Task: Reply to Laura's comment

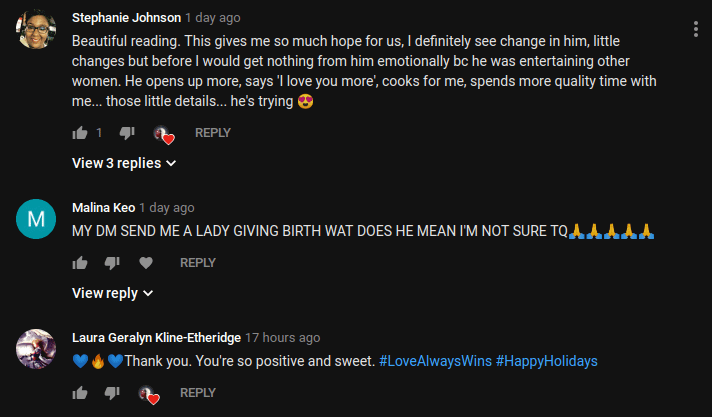Action: click(x=198, y=392)
